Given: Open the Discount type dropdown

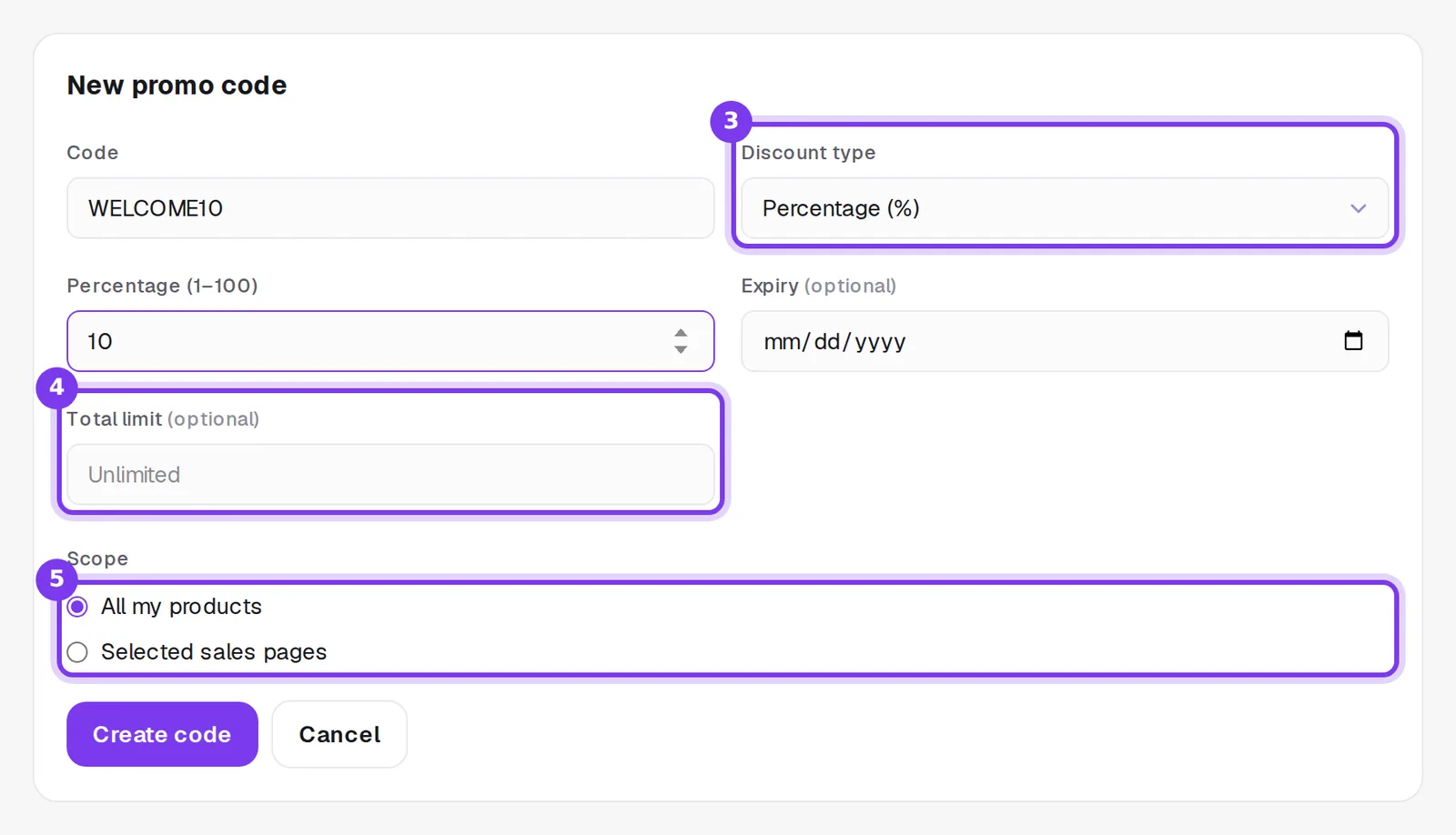Looking at the screenshot, I should pyautogui.click(x=1065, y=208).
